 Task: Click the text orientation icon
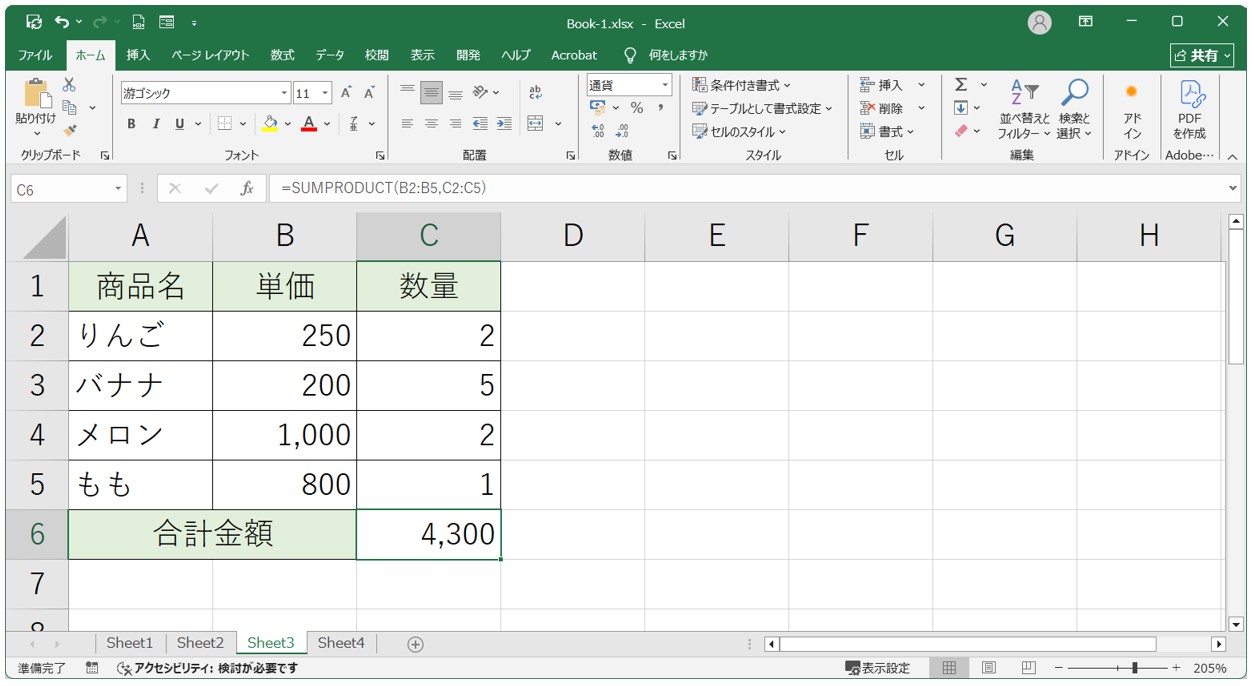pyautogui.click(x=481, y=92)
